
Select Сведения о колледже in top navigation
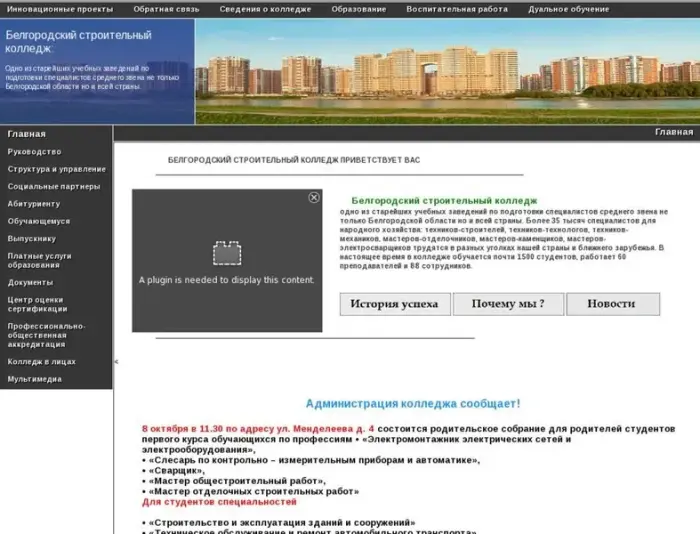(265, 9)
